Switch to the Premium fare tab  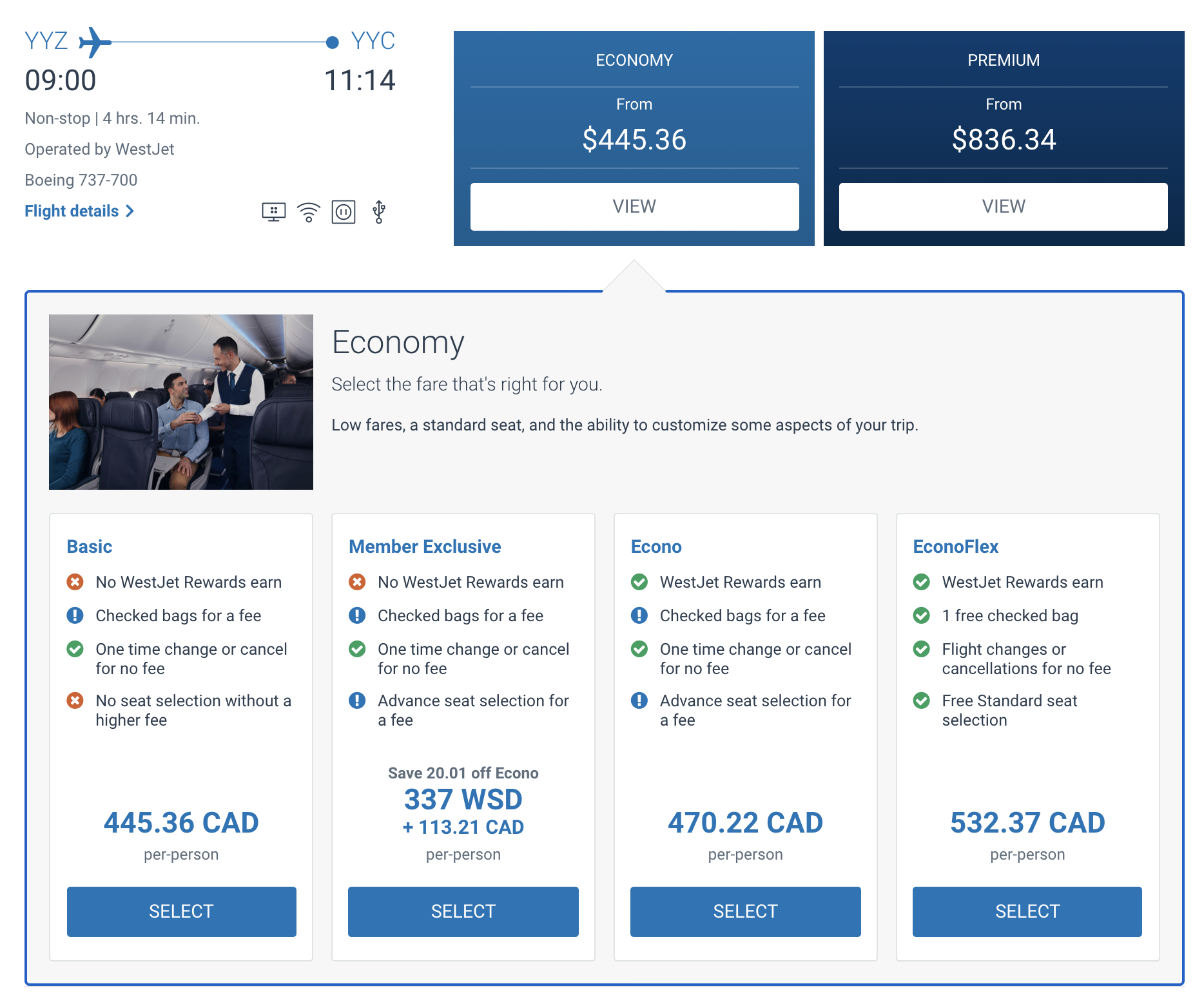[1003, 206]
